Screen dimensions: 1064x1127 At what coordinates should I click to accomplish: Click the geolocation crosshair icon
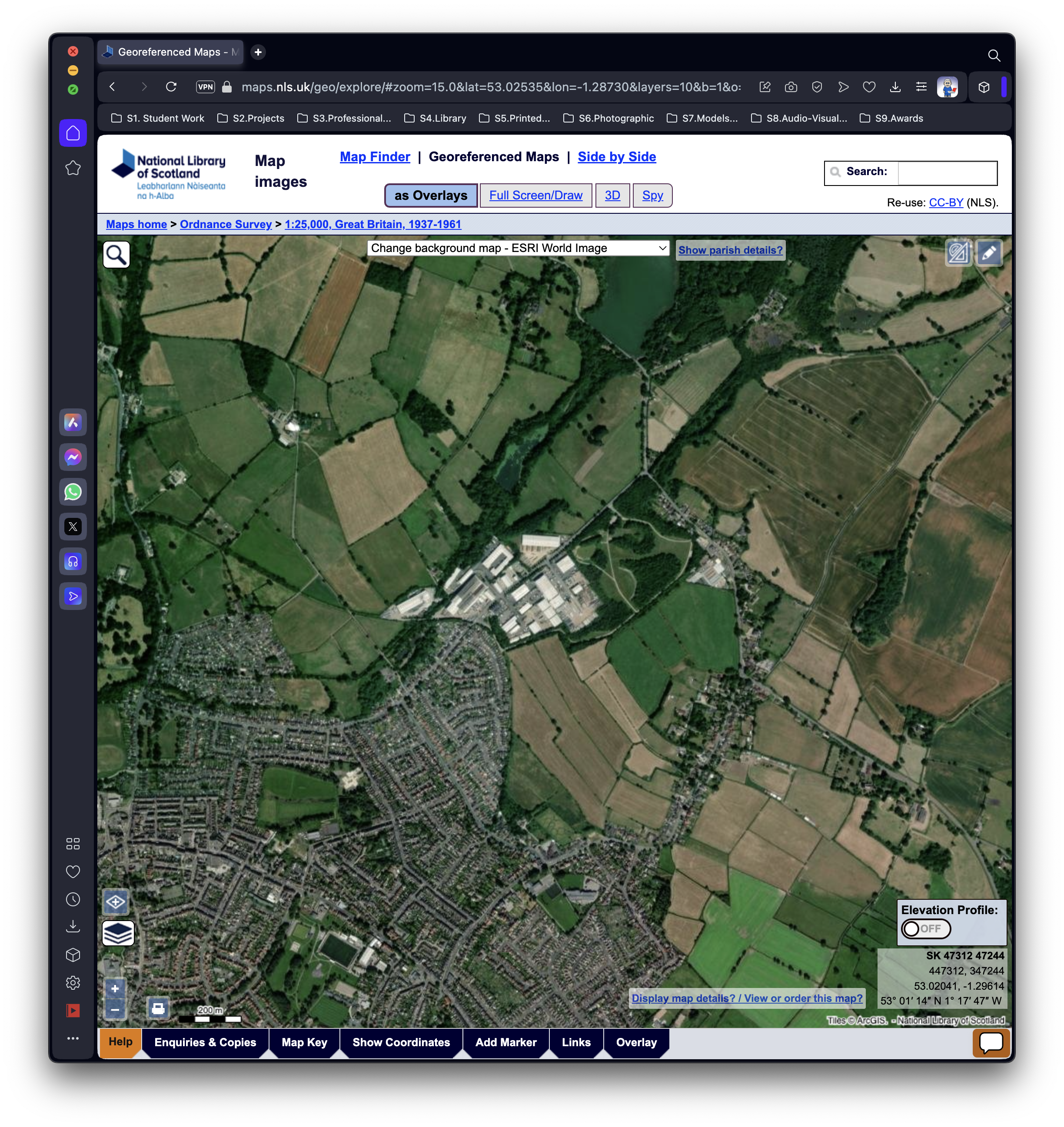[116, 902]
